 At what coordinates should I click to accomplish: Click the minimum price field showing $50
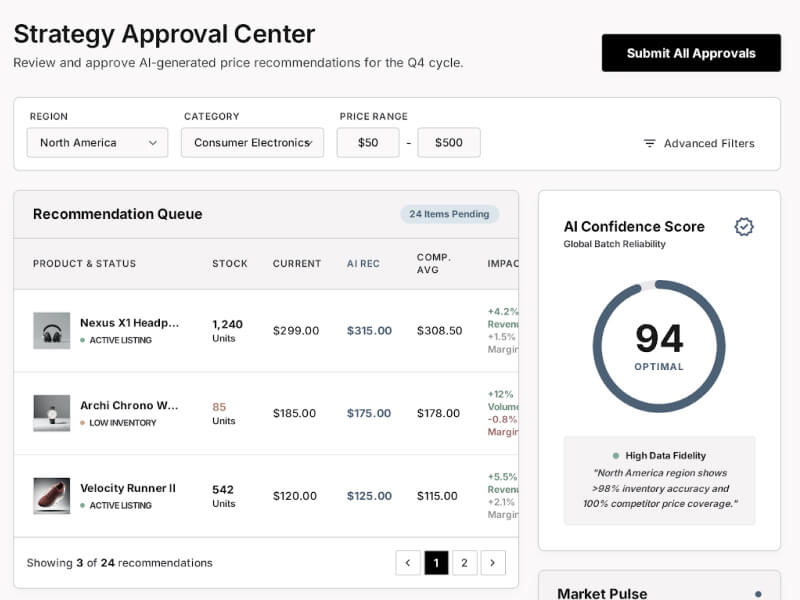[x=368, y=142]
